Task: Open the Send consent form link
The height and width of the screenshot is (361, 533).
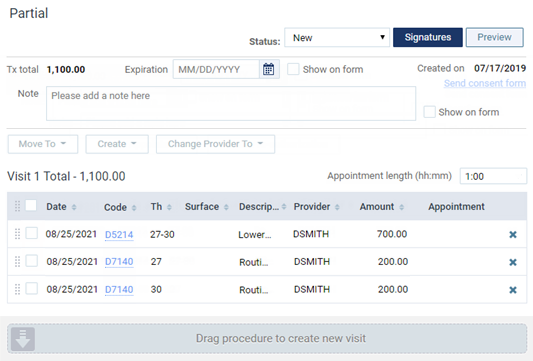Action: tap(485, 83)
